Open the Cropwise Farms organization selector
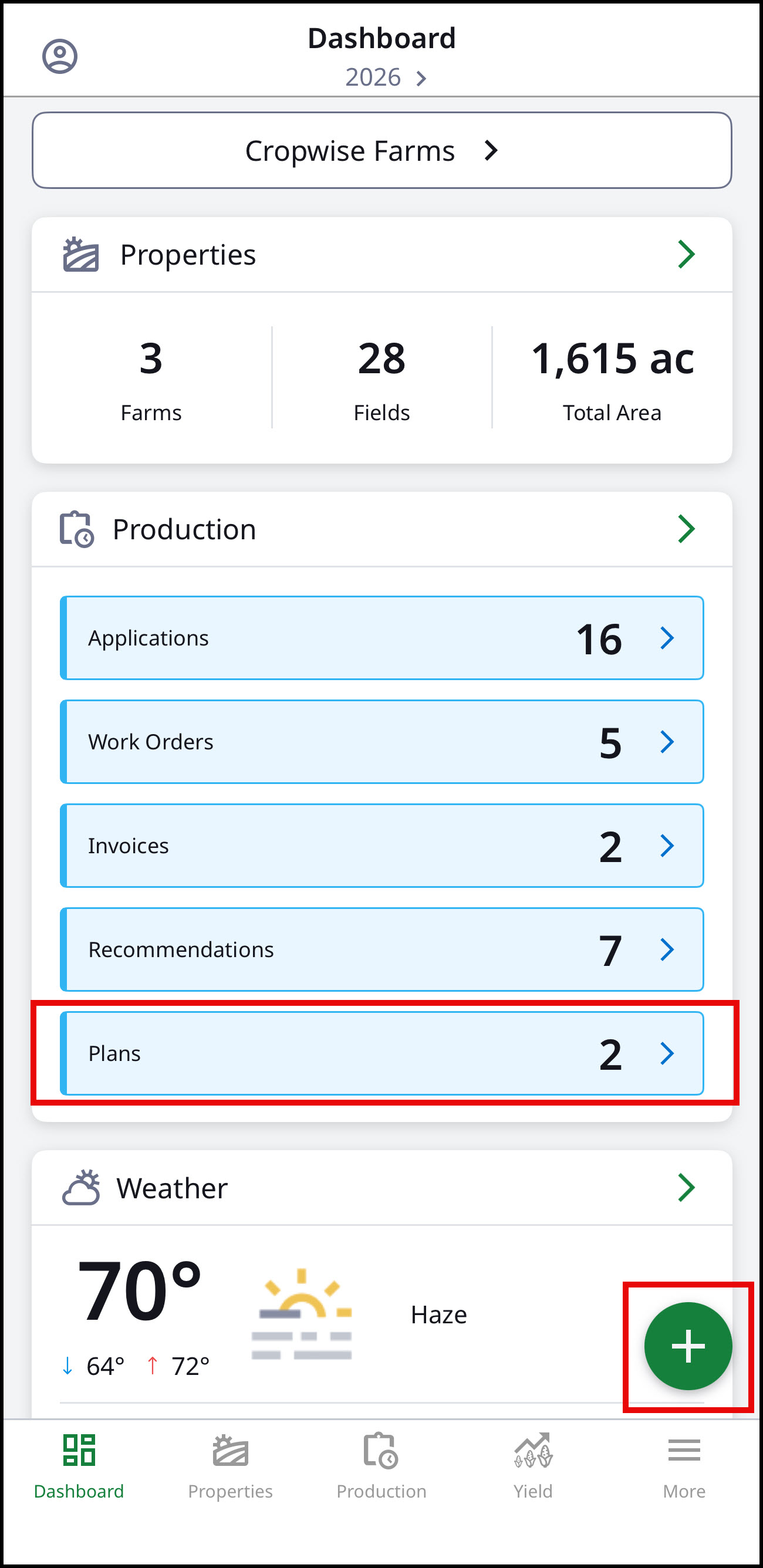Screen dimensions: 763x1568 tap(382, 150)
